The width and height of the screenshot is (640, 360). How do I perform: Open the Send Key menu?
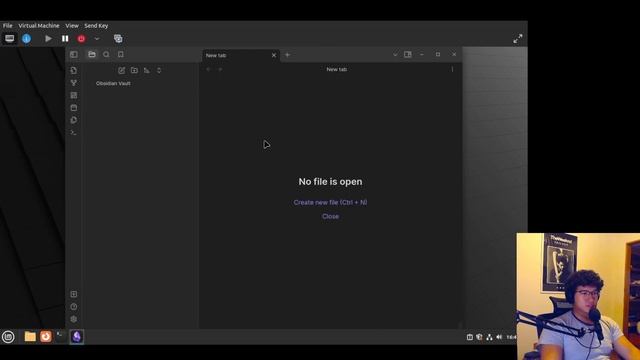click(x=96, y=26)
